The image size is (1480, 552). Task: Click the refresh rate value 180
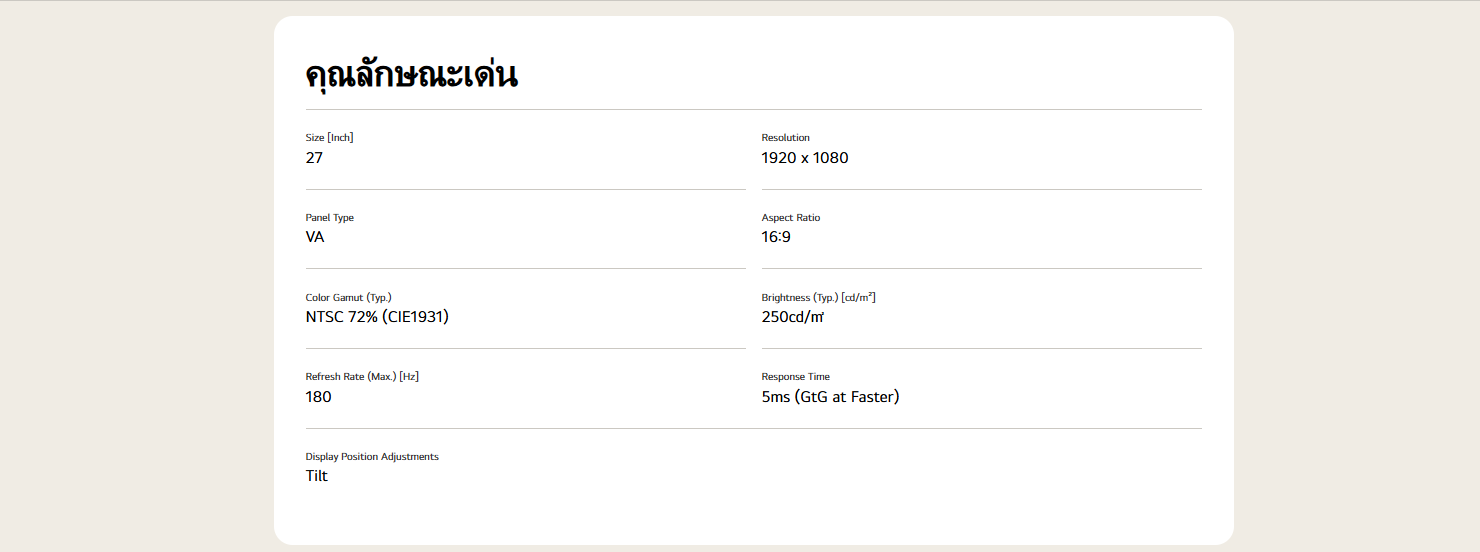point(318,397)
